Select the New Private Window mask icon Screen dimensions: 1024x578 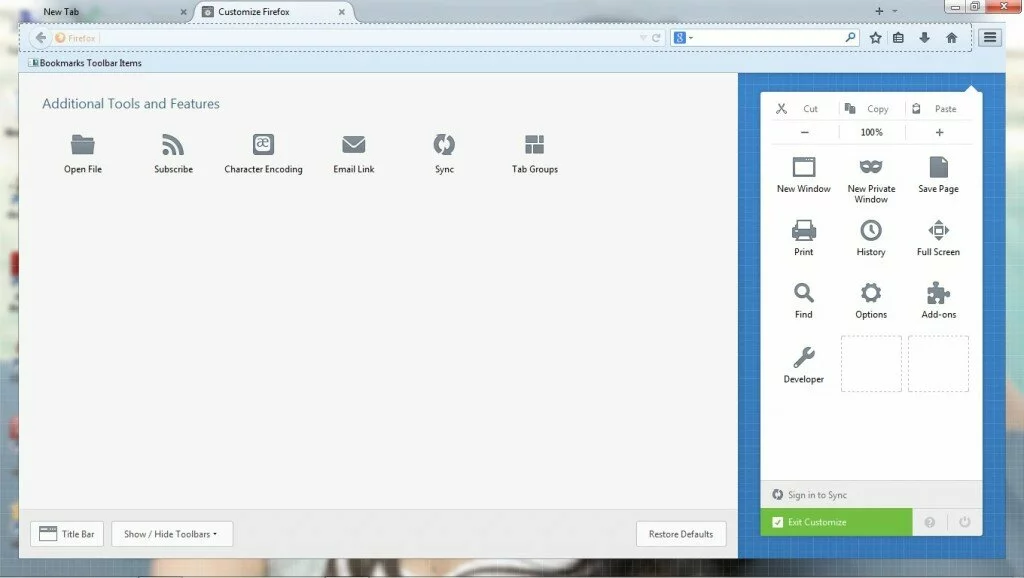[871, 167]
